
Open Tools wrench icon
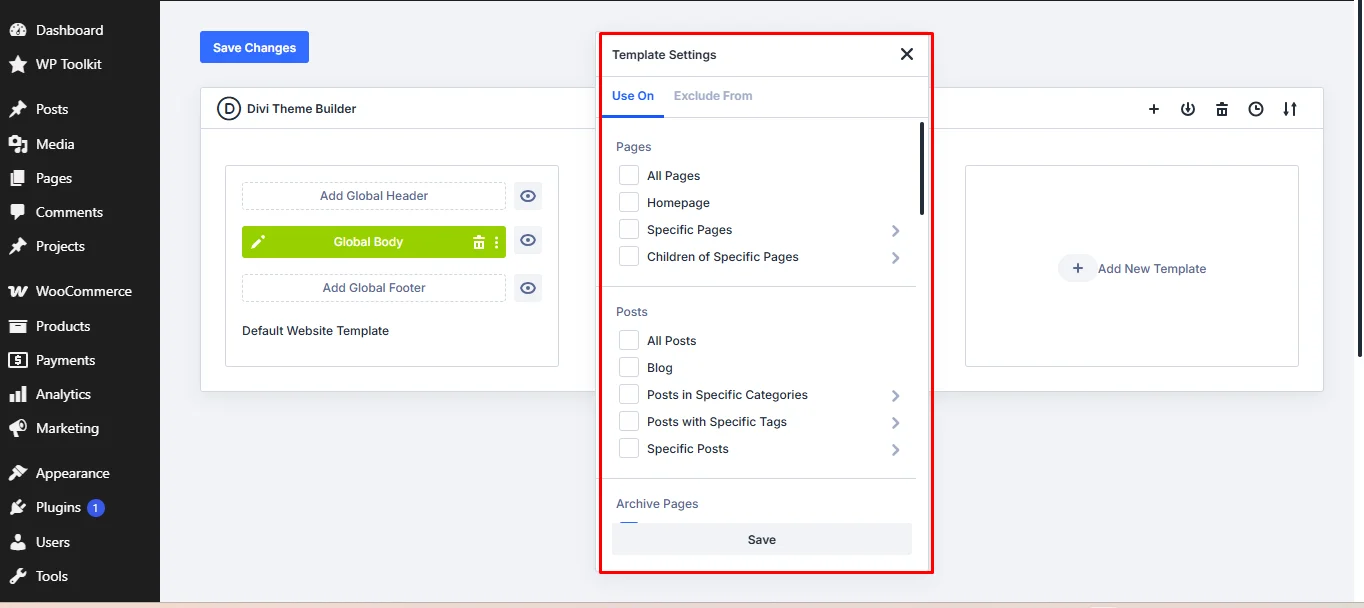click(18, 576)
